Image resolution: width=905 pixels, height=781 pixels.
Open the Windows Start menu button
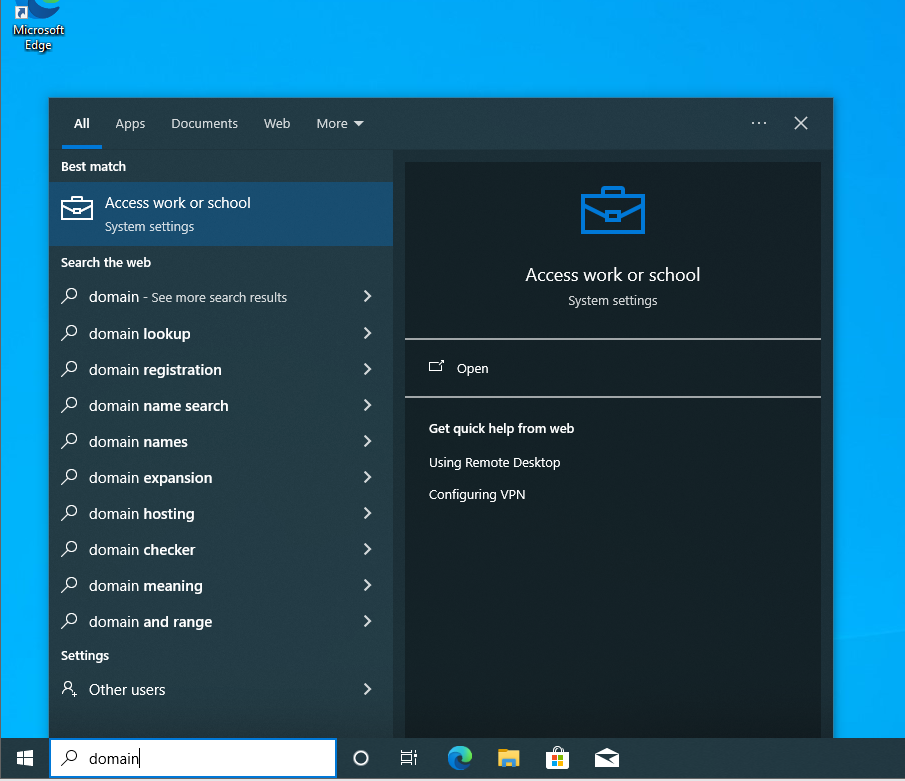click(25, 758)
